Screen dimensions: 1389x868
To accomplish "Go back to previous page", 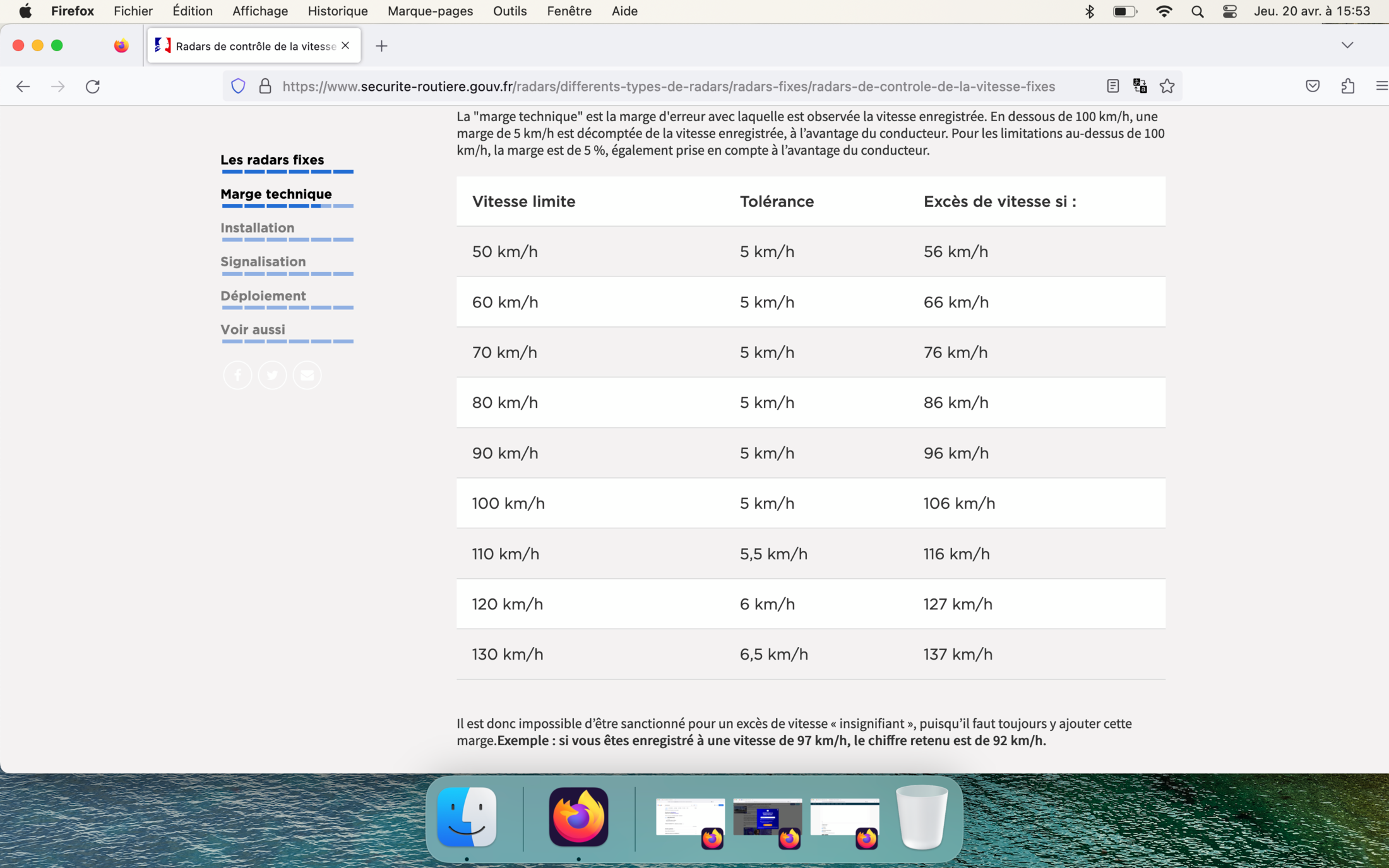I will tap(23, 86).
